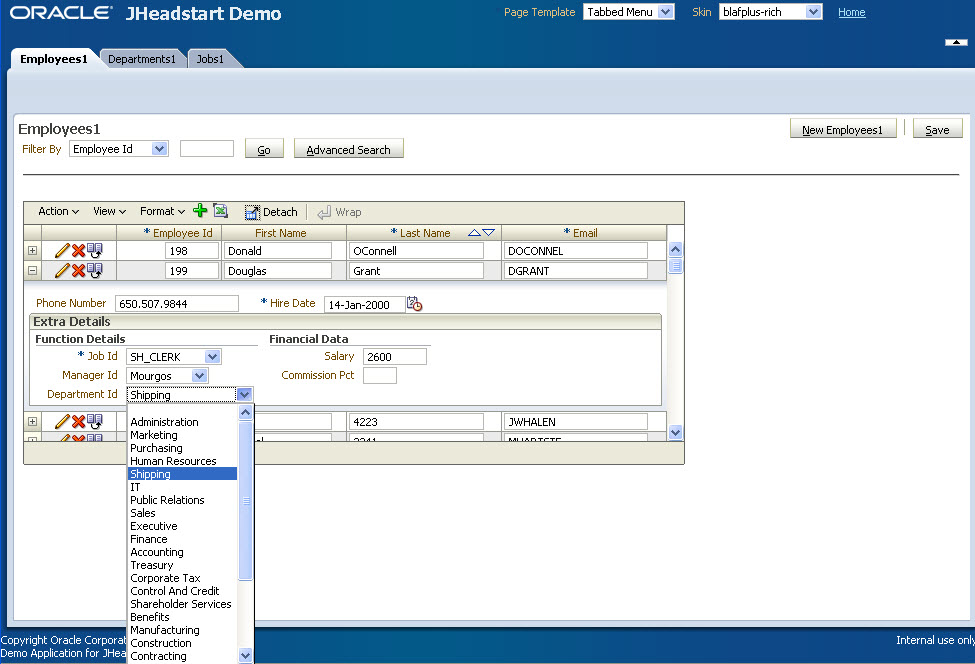Select Treasury in department list
This screenshot has height=664, width=975.
click(182, 565)
